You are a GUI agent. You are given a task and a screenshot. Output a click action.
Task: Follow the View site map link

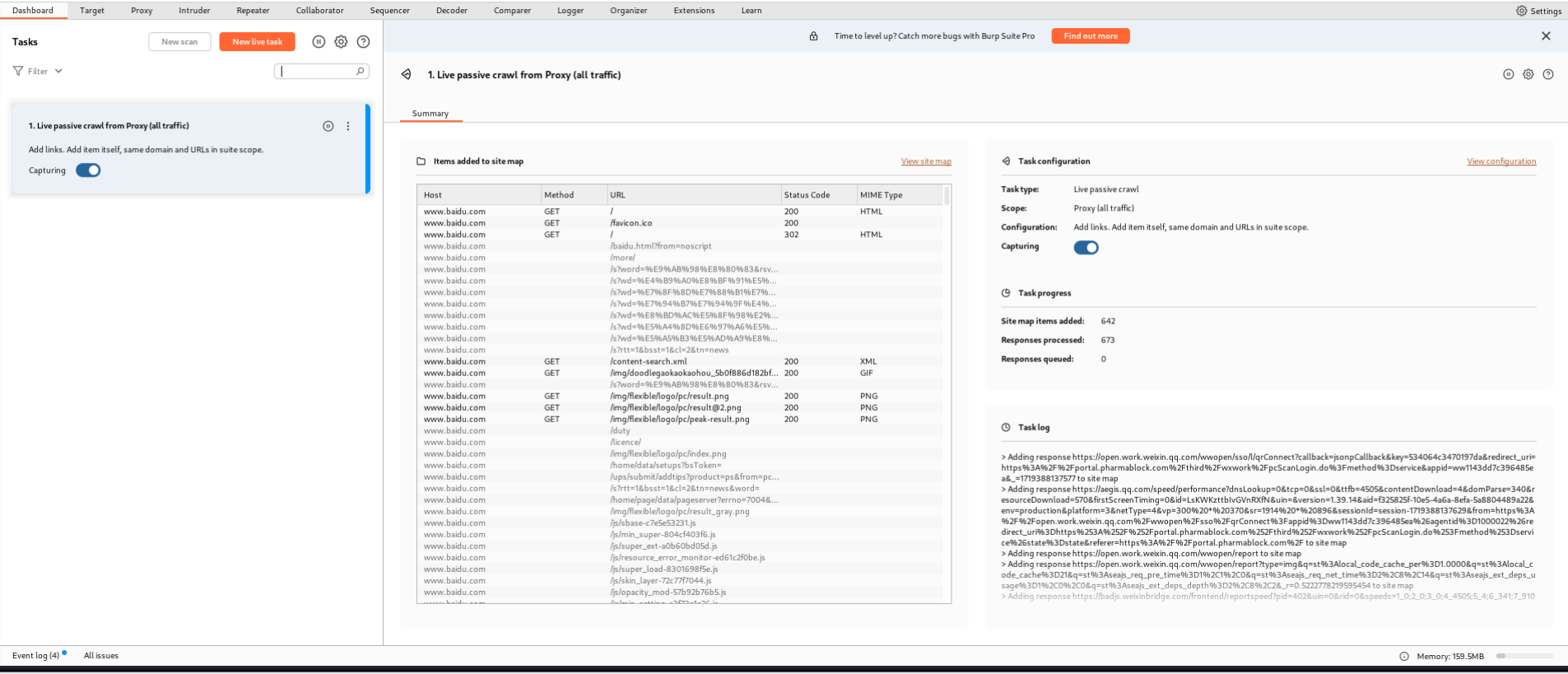pyautogui.click(x=926, y=161)
